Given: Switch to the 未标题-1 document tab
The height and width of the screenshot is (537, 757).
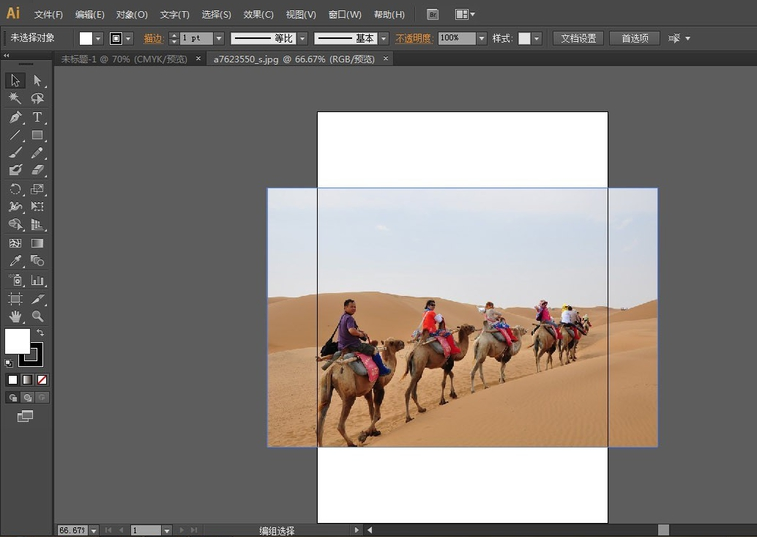Looking at the screenshot, I should click(x=123, y=59).
